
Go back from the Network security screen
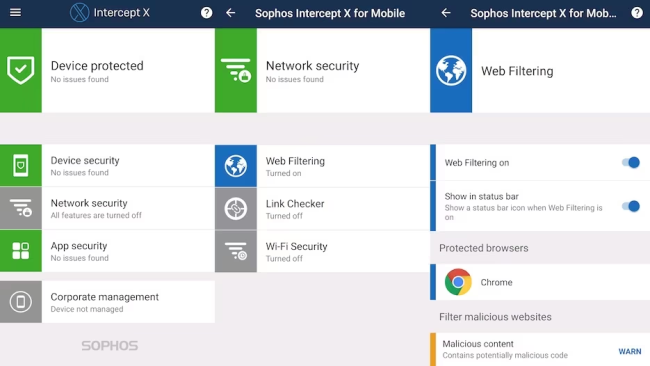(x=230, y=13)
